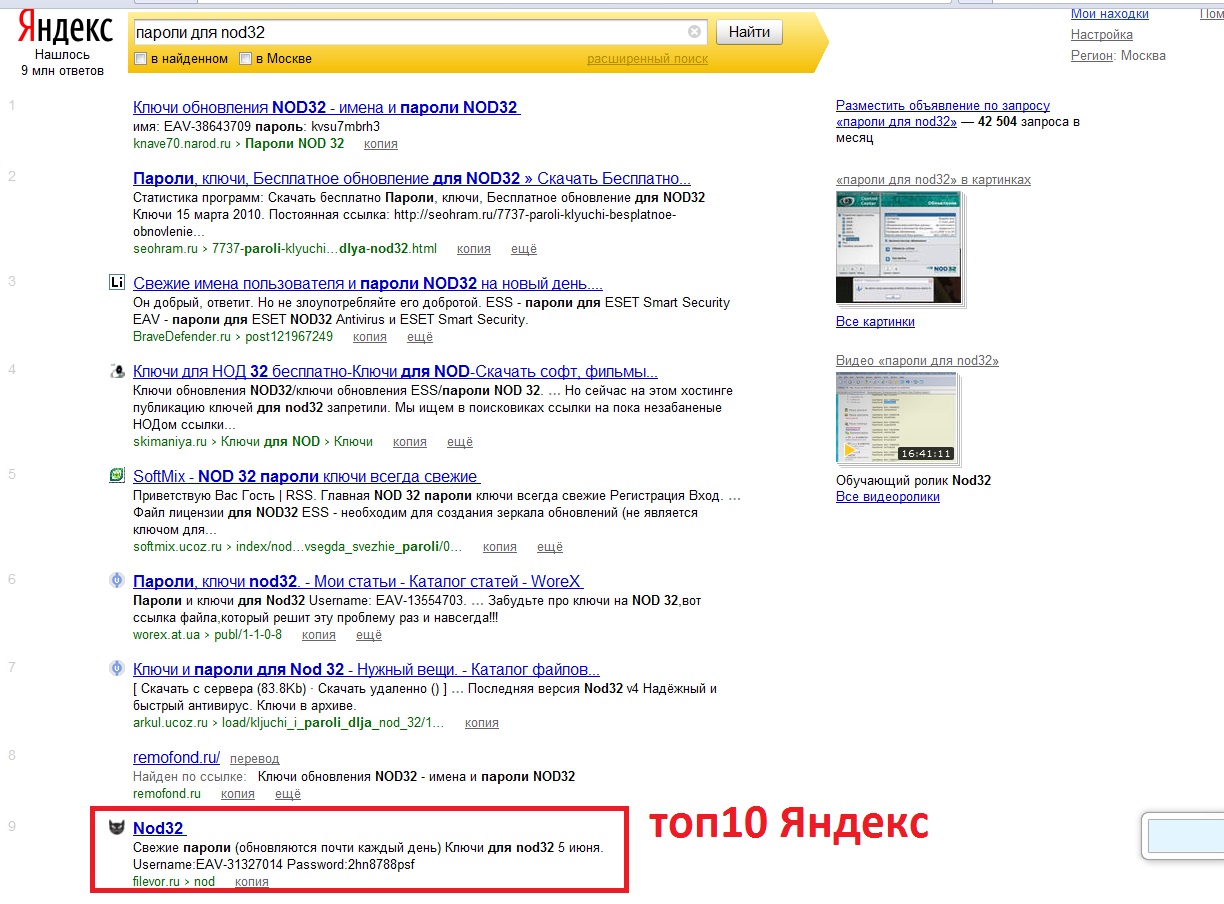Open the Настройка link
Image resolution: width=1224 pixels, height=904 pixels.
1102,35
